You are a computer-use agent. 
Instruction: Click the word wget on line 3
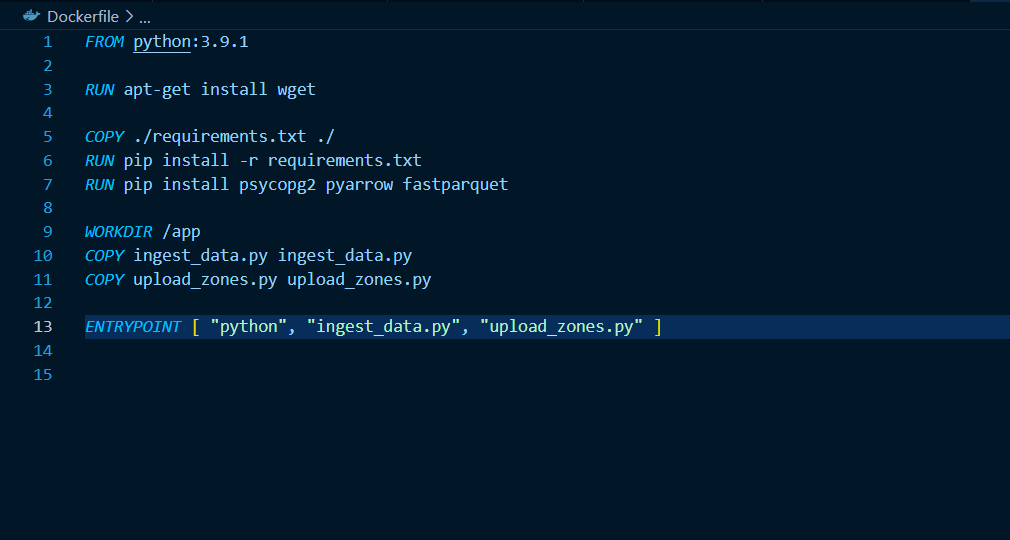(x=296, y=90)
